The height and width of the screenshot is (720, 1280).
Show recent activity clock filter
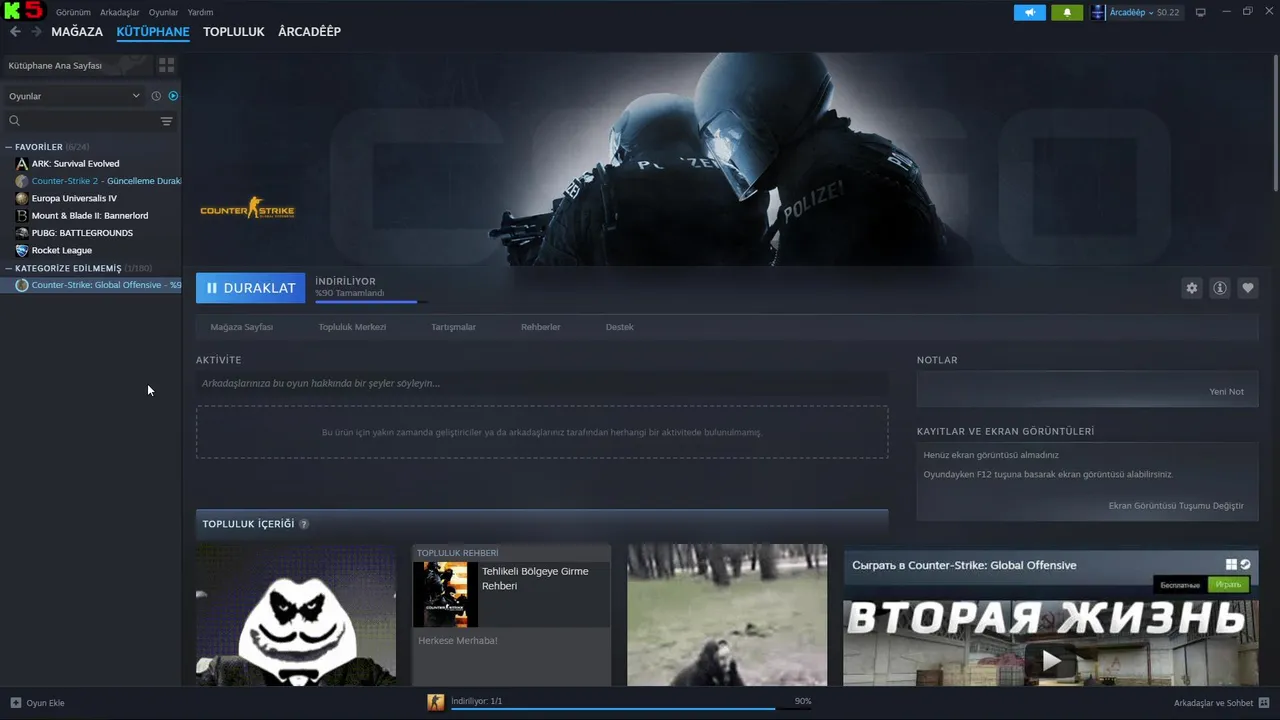156,96
